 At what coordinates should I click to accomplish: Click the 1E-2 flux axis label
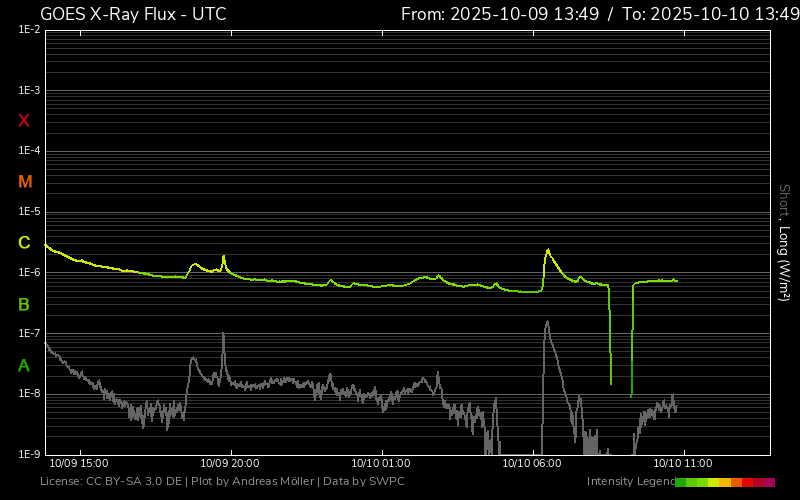pyautogui.click(x=29, y=30)
